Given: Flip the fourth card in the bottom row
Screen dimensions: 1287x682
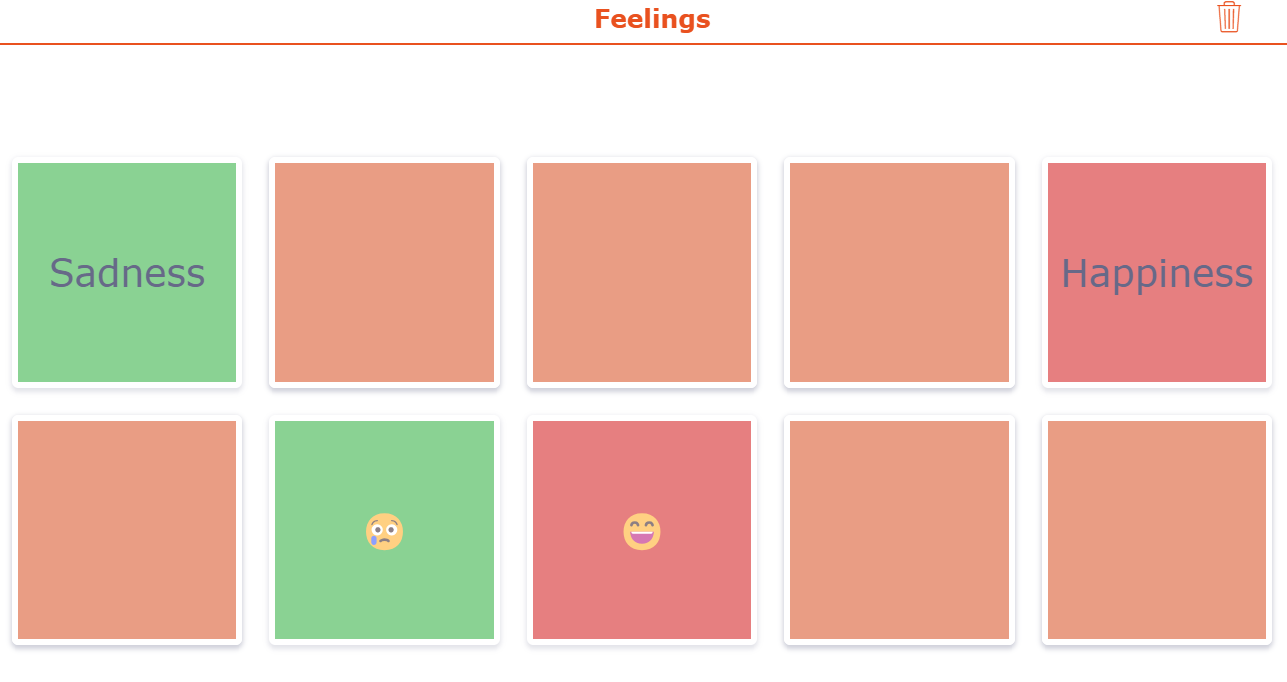Looking at the screenshot, I should coord(899,530).
